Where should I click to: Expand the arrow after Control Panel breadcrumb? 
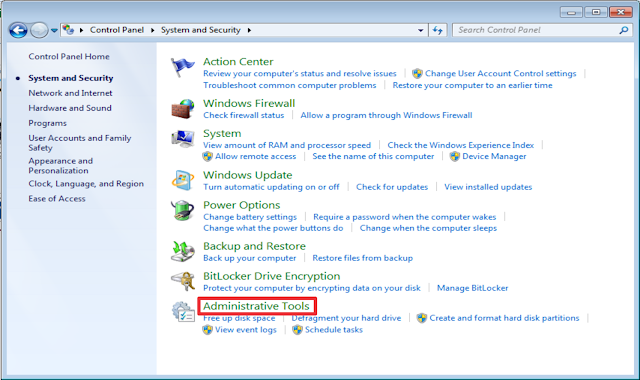pos(153,30)
